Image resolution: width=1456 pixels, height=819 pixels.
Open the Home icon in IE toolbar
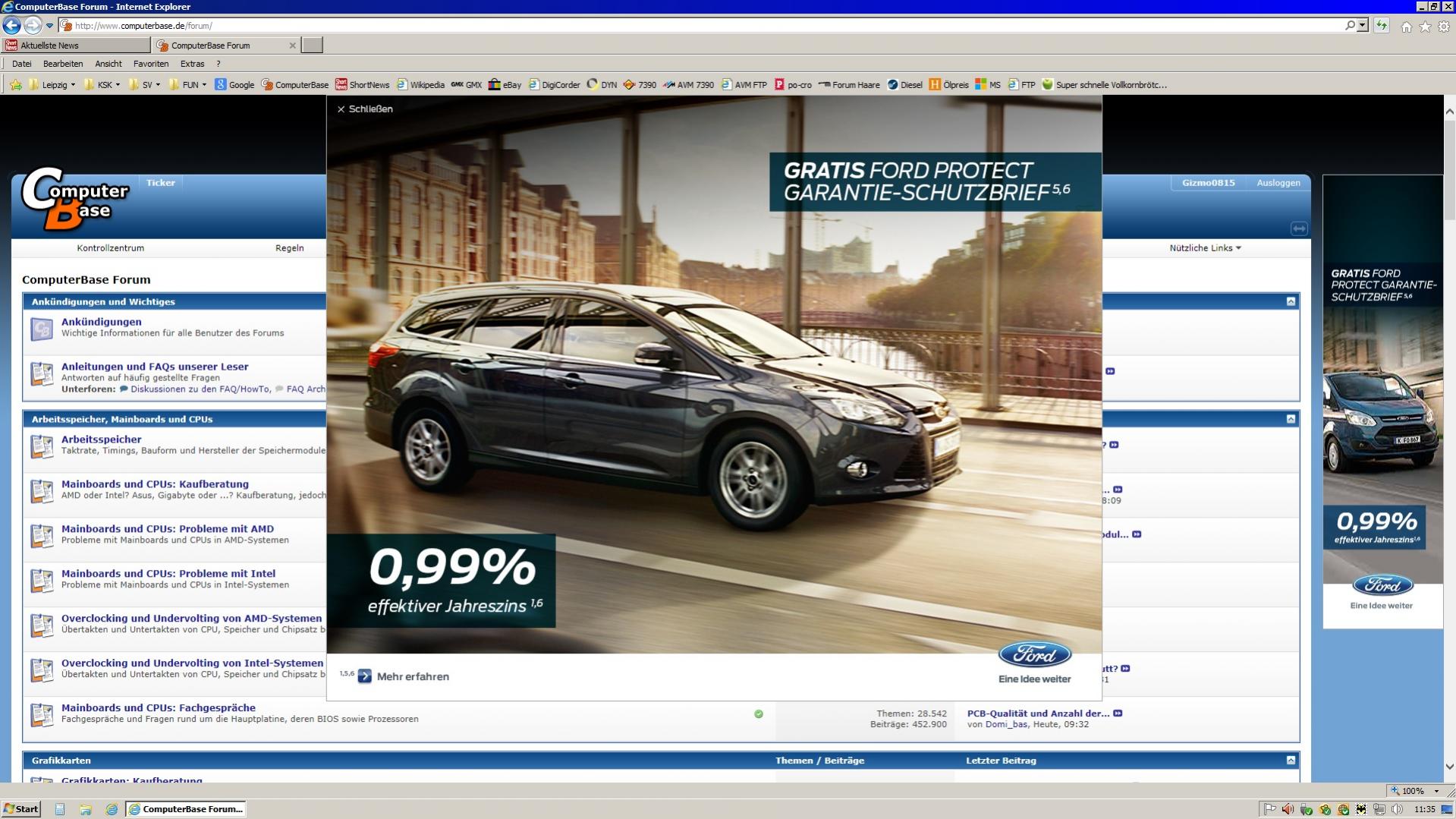click(1406, 27)
